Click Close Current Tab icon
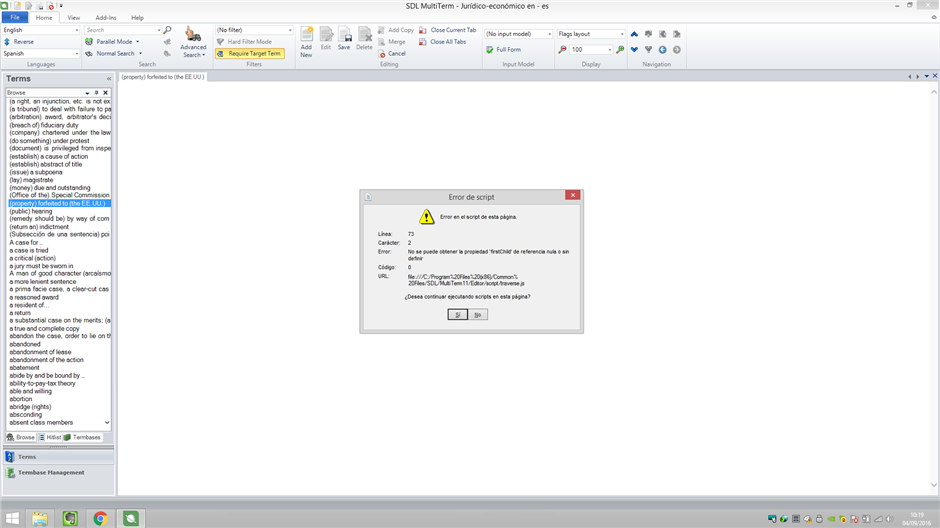The width and height of the screenshot is (940, 528). point(424,30)
